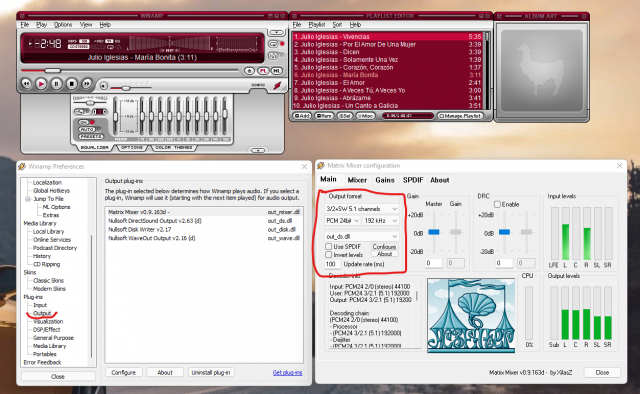This screenshot has height=394, width=640.
Task: Click Uninstall plug-in button
Action: point(211,372)
